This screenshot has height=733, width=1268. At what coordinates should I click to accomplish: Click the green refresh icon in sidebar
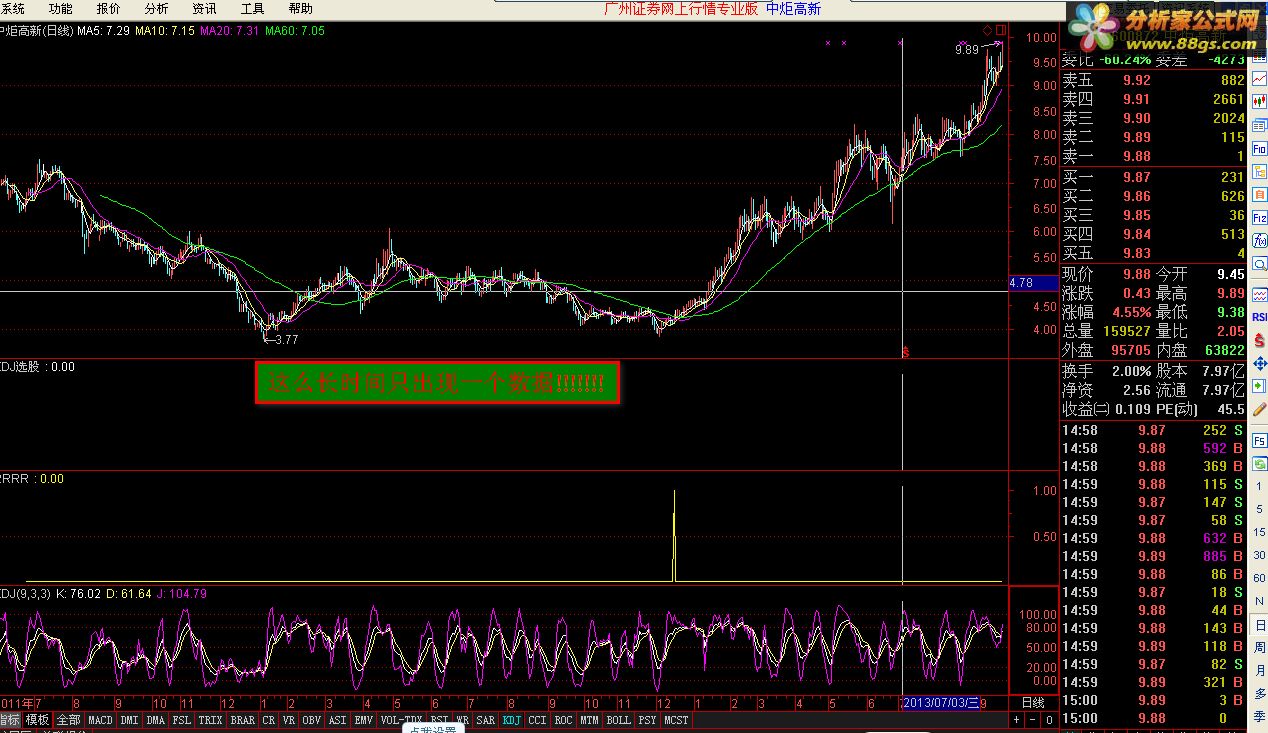tap(1258, 463)
